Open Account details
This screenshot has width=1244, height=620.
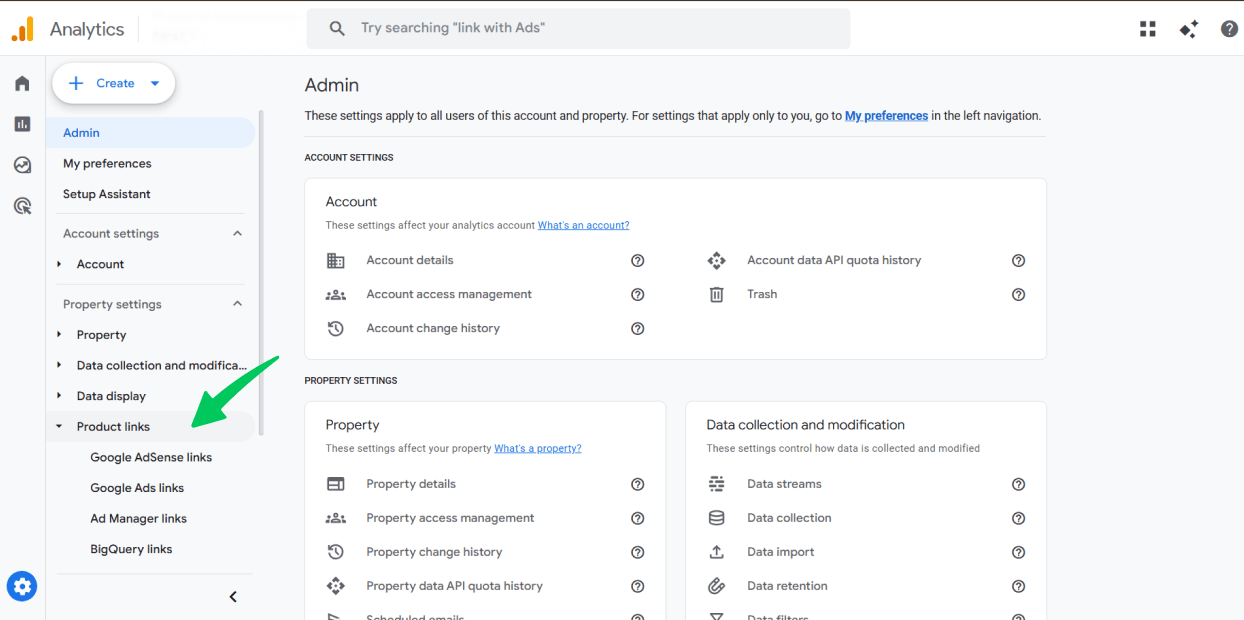click(410, 261)
